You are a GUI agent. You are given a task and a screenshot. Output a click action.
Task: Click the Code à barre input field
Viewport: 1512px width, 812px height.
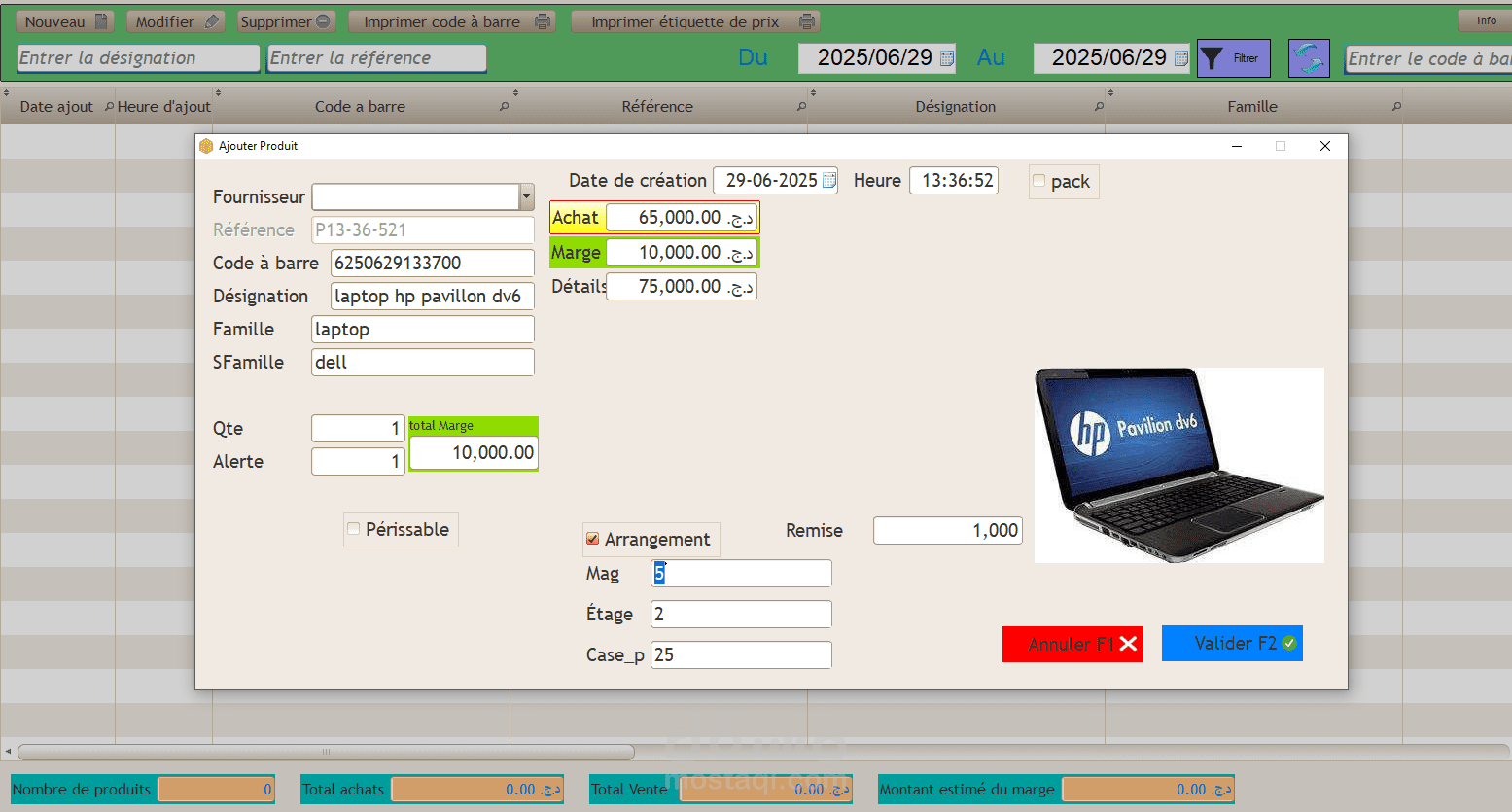pos(433,263)
